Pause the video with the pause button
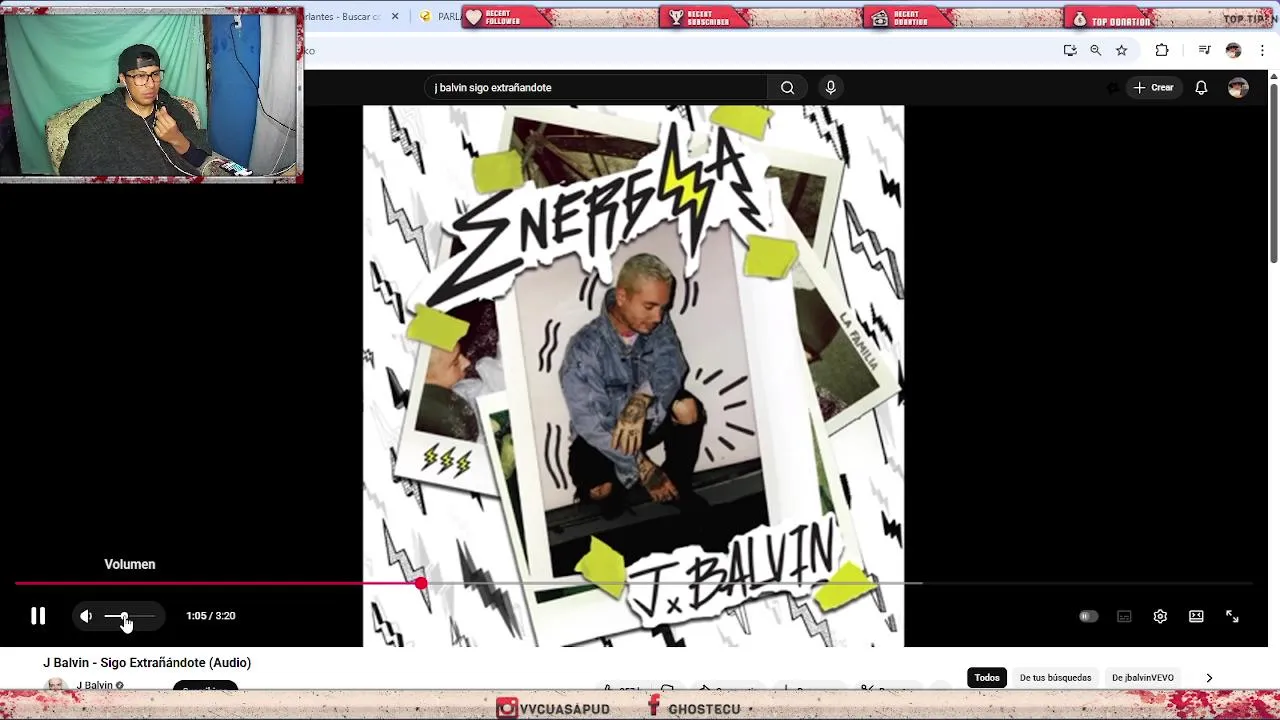Screen dimensions: 1280x720 (38, 616)
